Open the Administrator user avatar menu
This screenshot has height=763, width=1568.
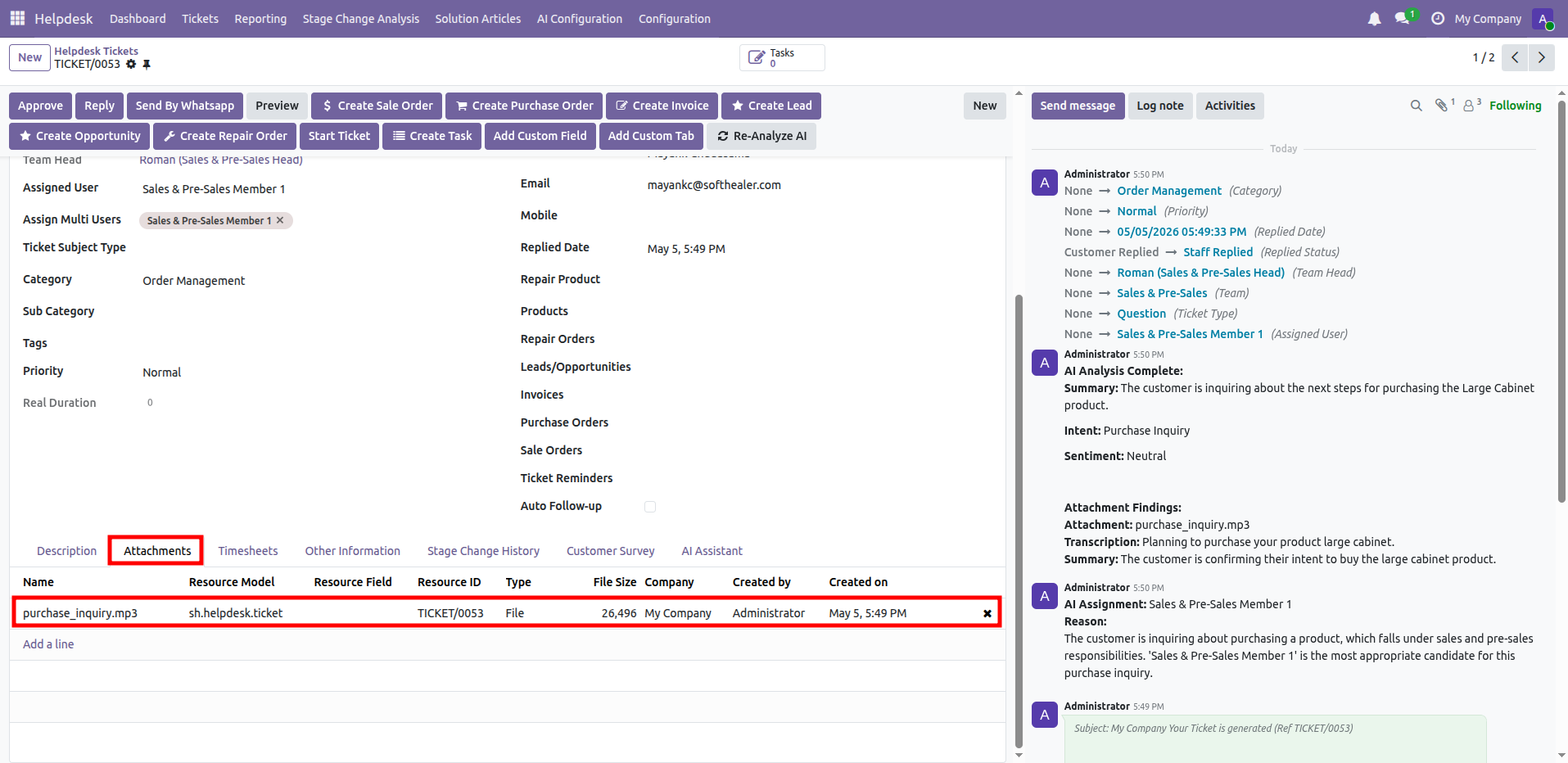click(x=1543, y=19)
